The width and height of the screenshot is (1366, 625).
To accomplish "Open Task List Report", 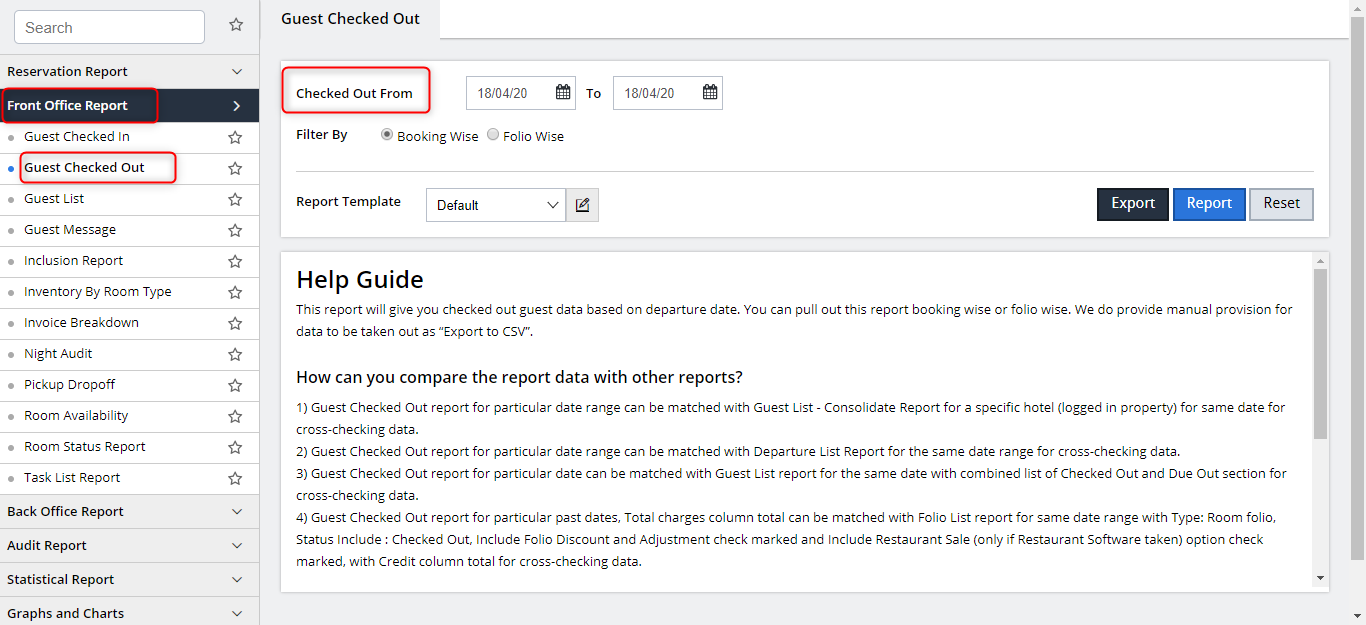I will click(x=72, y=478).
